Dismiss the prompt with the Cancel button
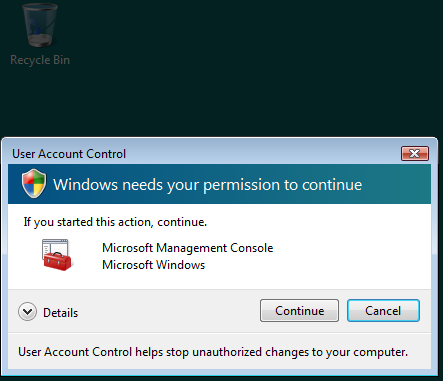Screen dimensions: 443x381 (x=383, y=311)
